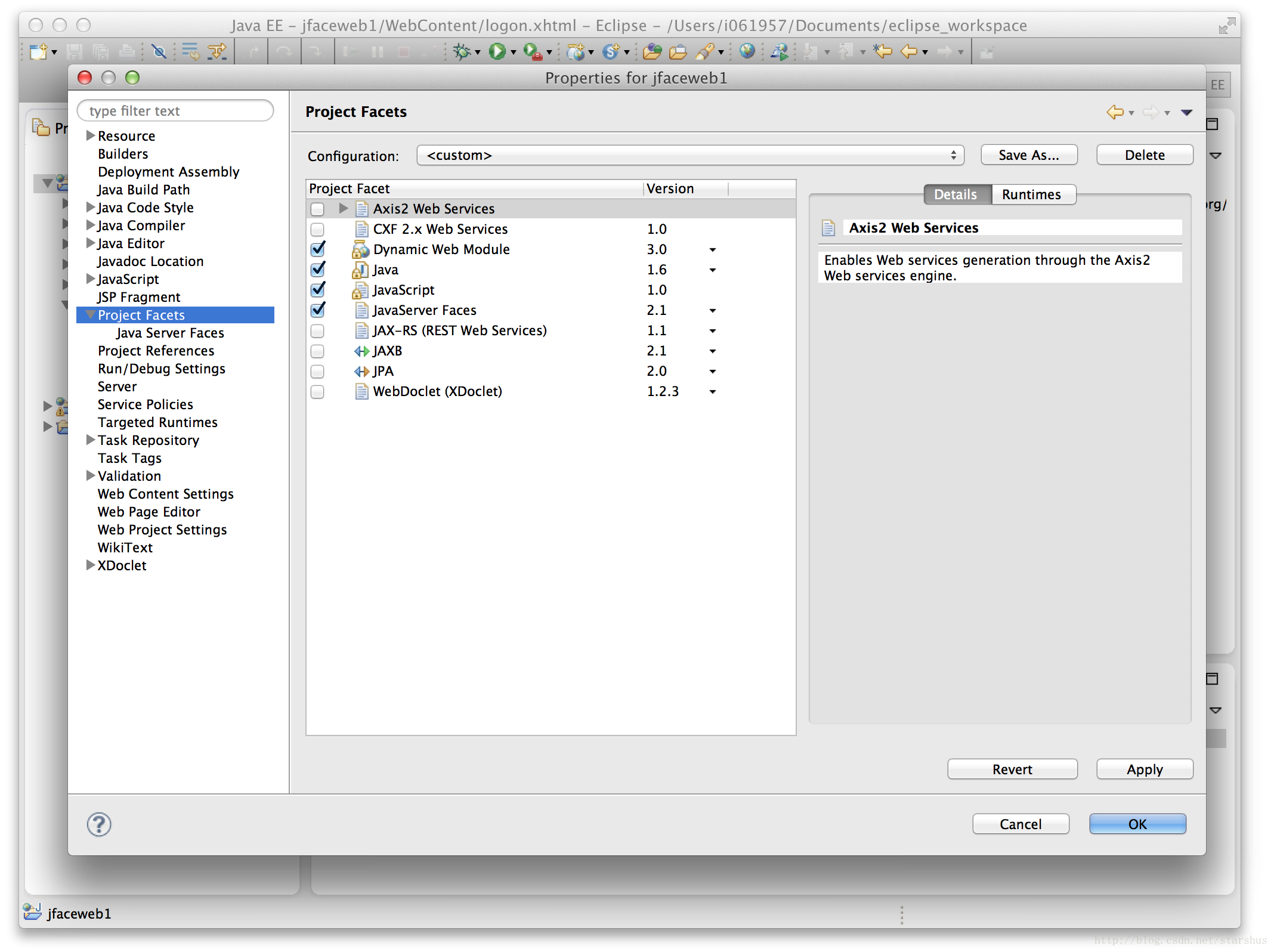Screen dimensions: 1274x952
Task: Click the OK button
Action: click(x=1137, y=824)
